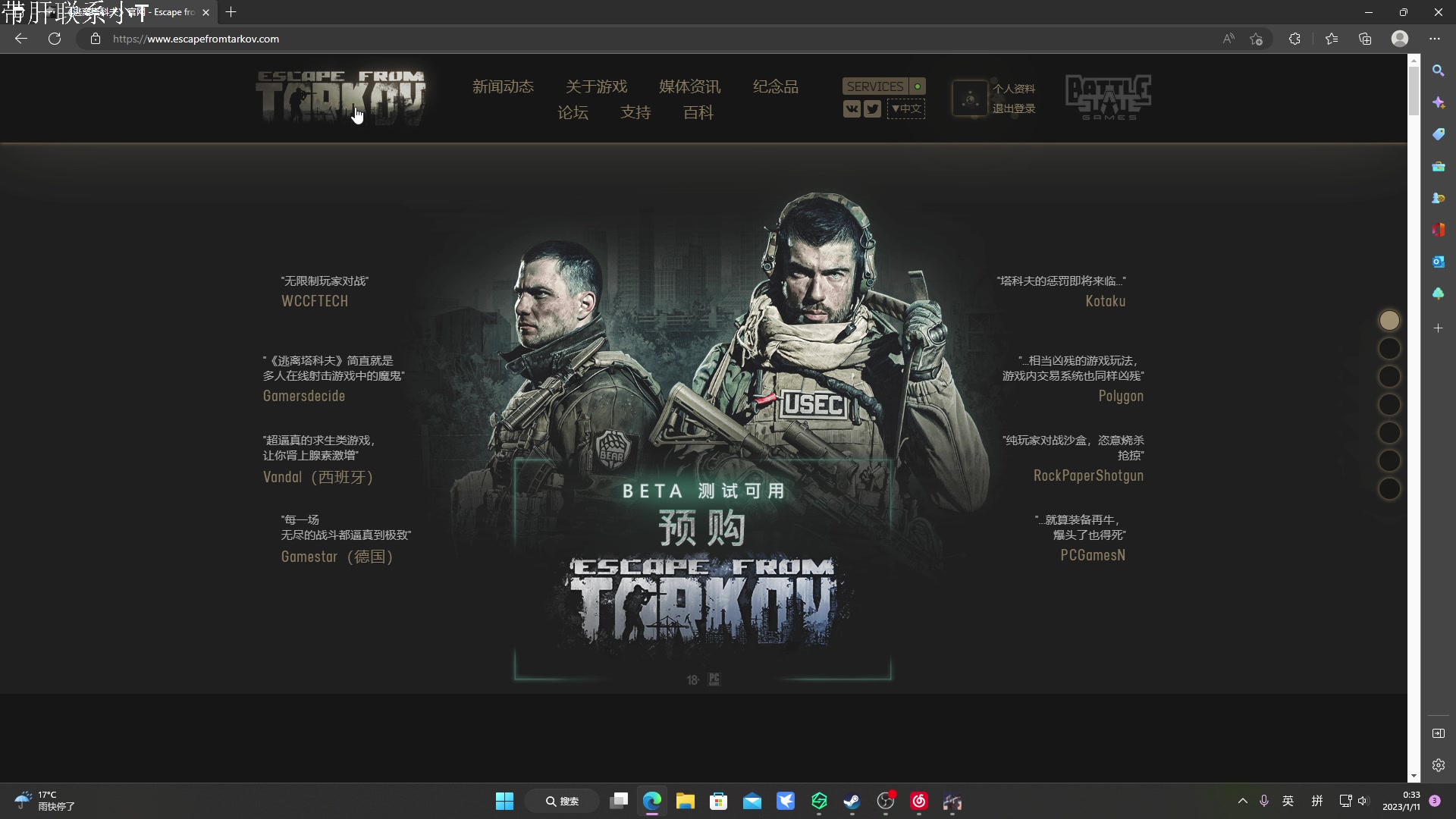Viewport: 1456px width, 819px height.
Task: Refresh the page with reload icon
Action: [x=55, y=39]
